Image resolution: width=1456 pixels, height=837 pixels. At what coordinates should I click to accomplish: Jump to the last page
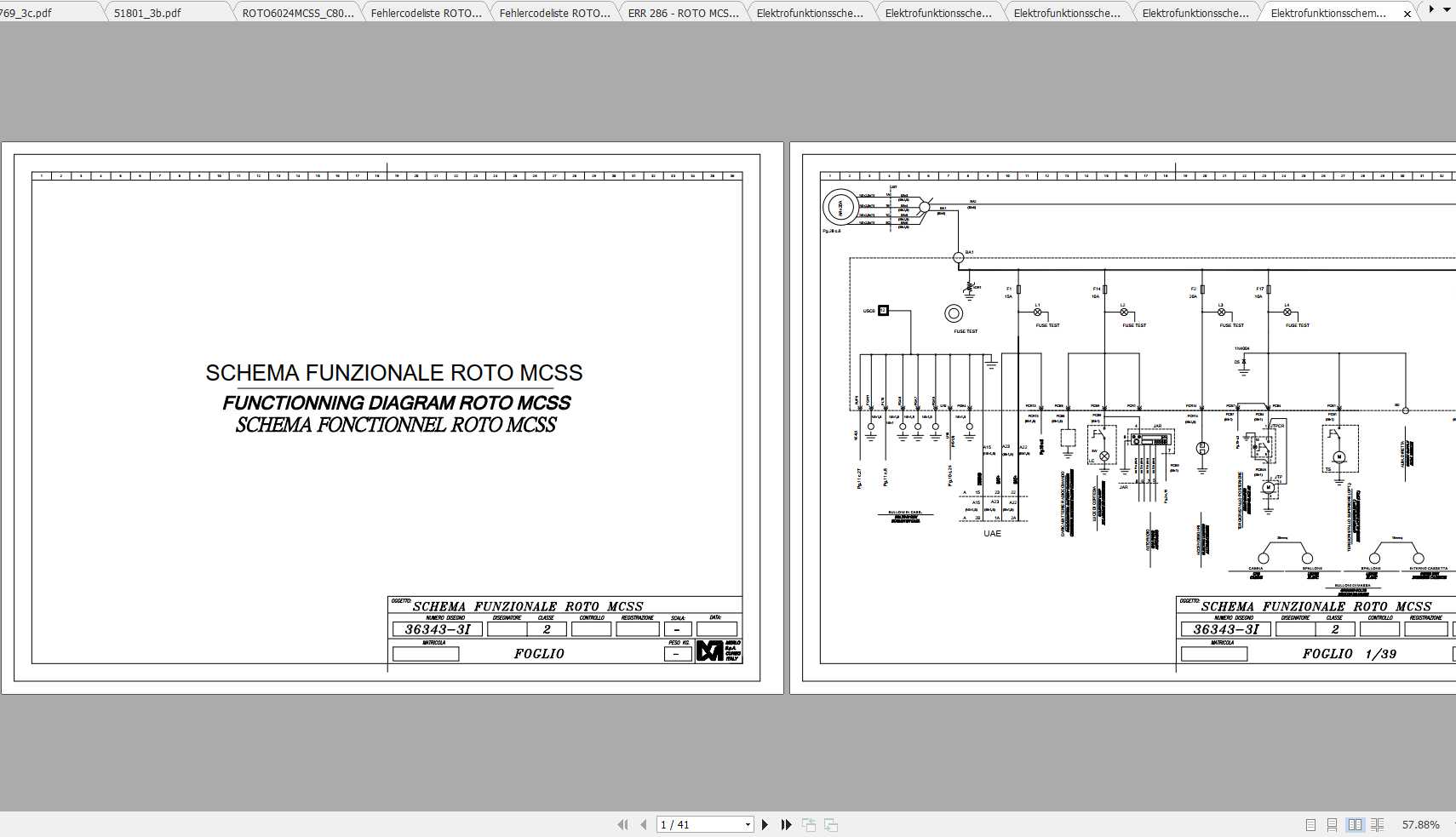786,824
